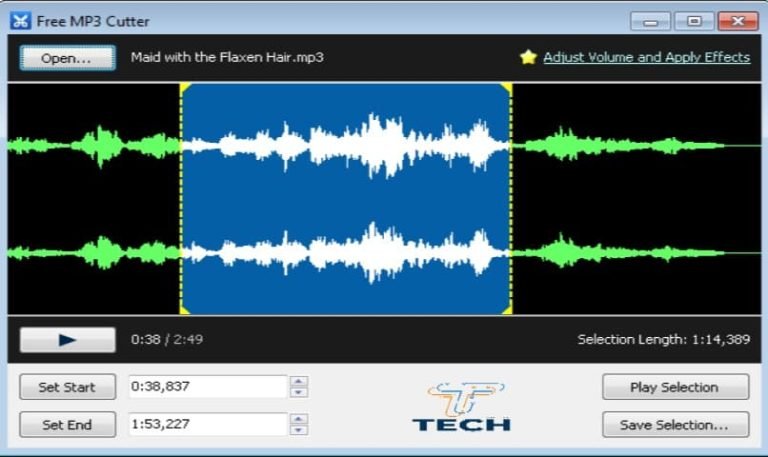This screenshot has width=768, height=457.
Task: Maximize the Free MP3 Cutter window
Action: pyautogui.click(x=694, y=22)
